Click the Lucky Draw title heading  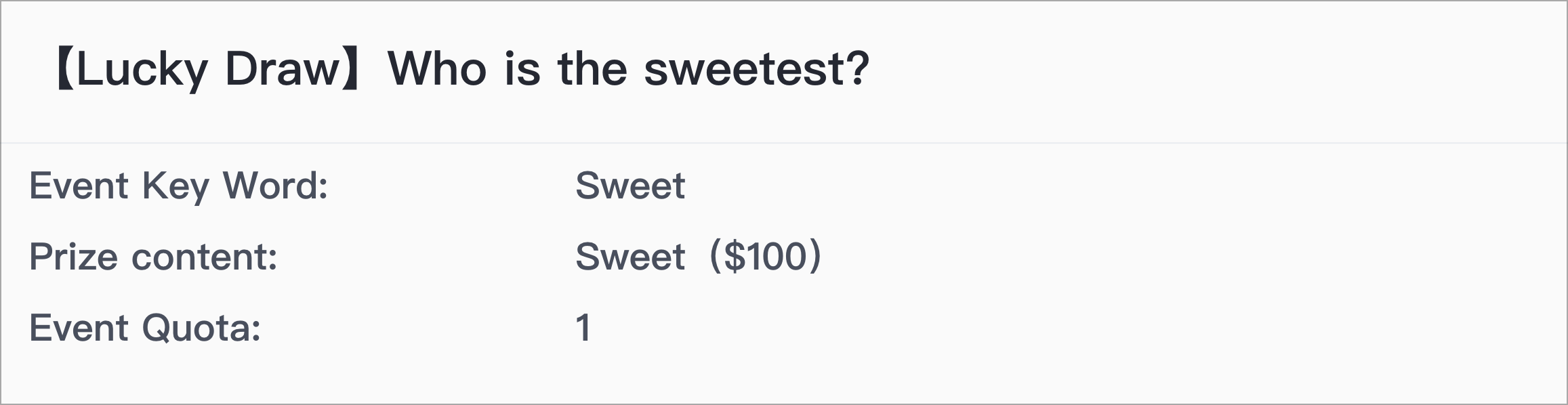(x=462, y=69)
